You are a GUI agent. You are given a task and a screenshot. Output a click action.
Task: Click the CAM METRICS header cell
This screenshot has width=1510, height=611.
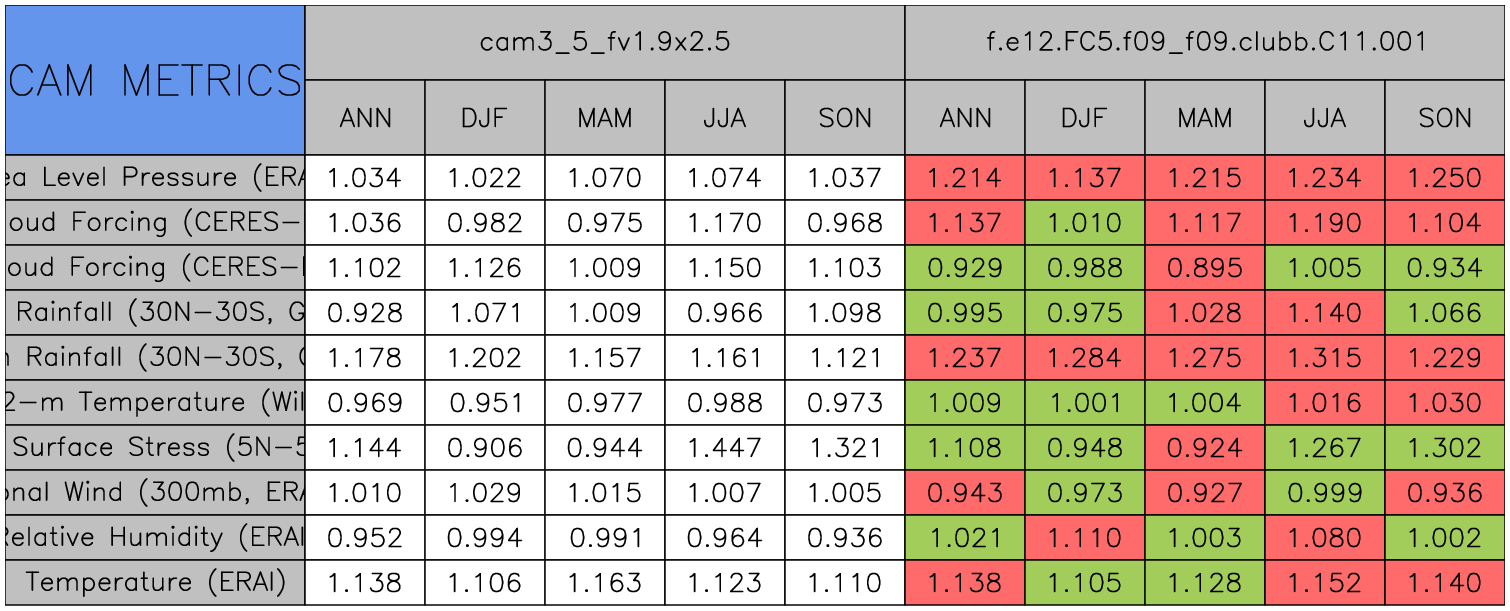(155, 80)
